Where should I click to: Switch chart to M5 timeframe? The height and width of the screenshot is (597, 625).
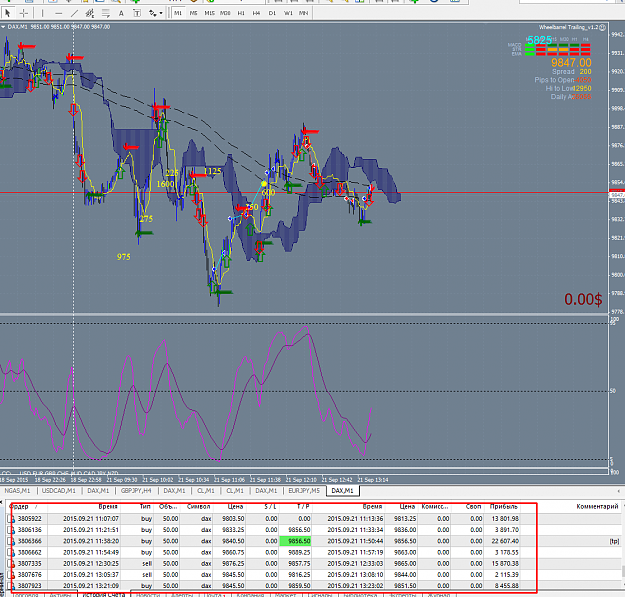coord(193,13)
